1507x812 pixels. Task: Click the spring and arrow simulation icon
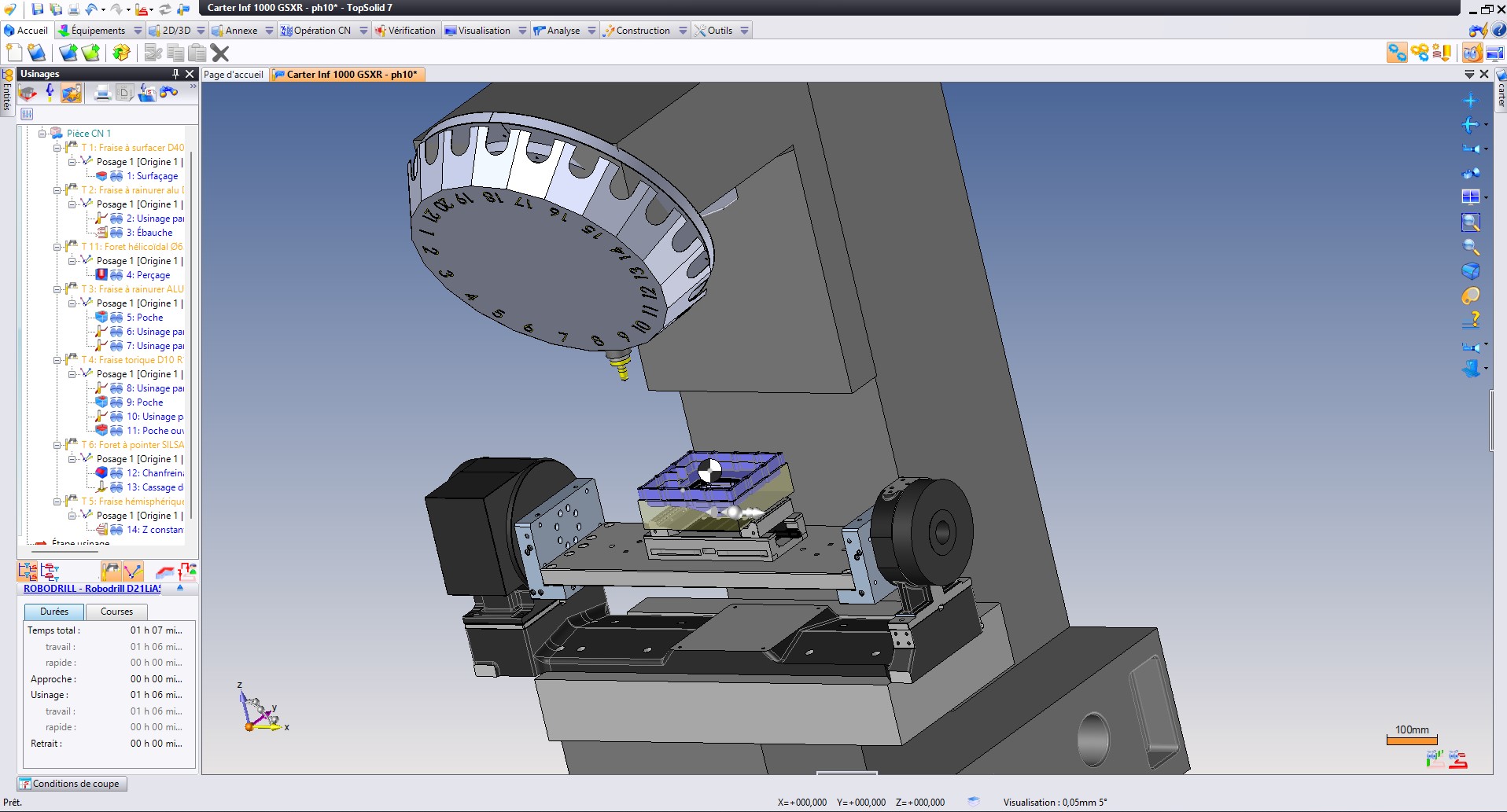pos(1442,53)
